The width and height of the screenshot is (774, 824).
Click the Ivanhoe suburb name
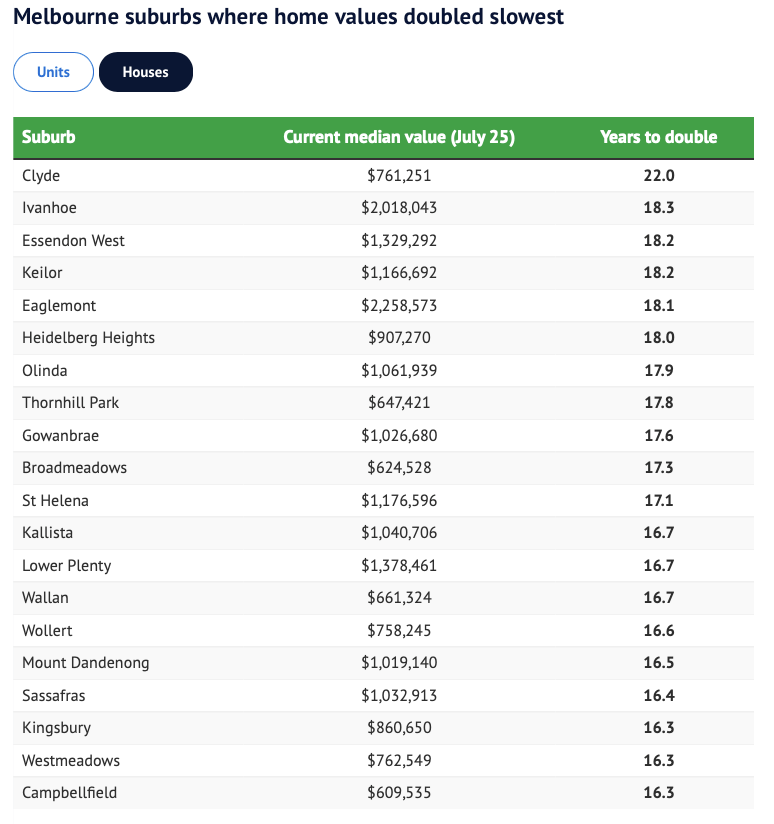point(49,208)
